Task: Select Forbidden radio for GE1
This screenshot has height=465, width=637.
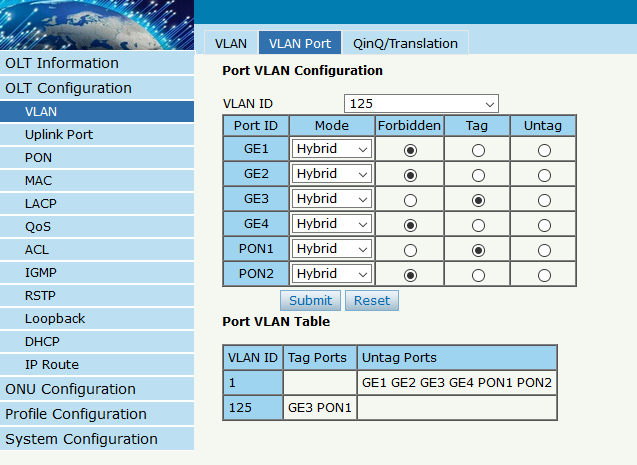Action: [410, 150]
